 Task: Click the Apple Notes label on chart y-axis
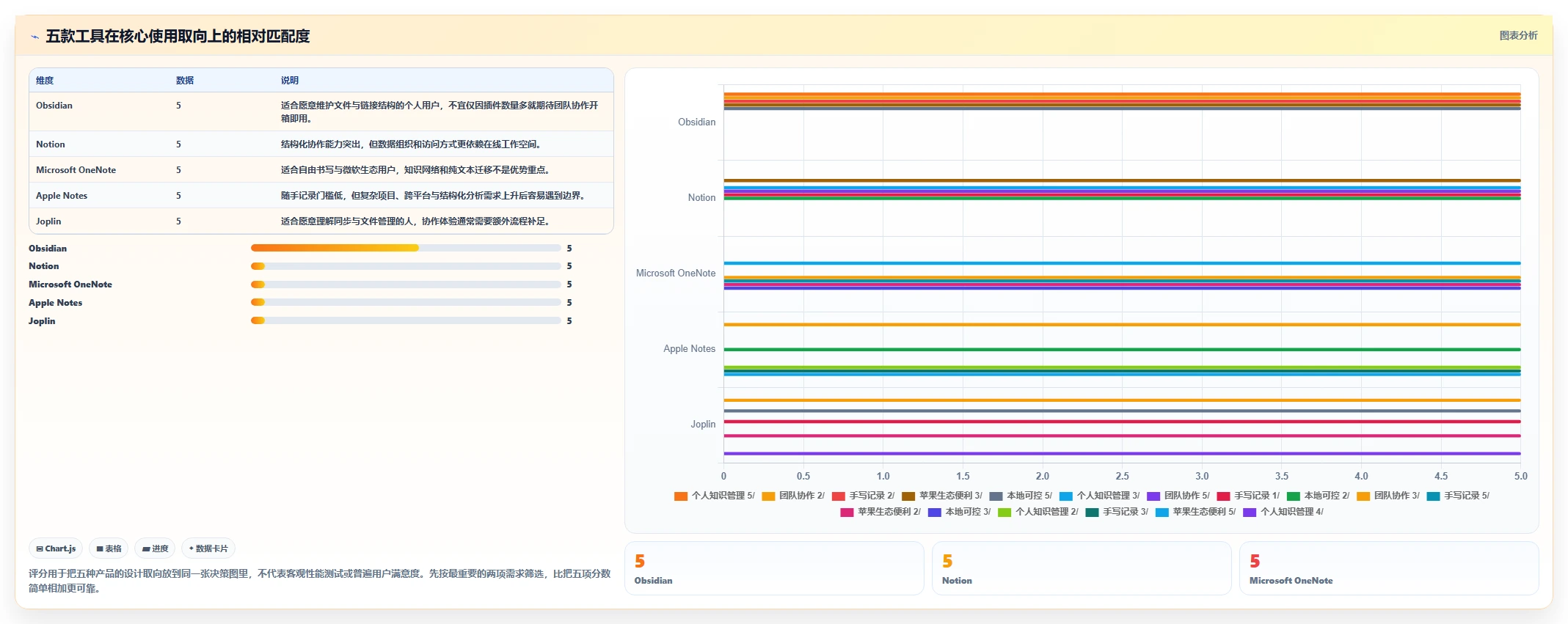point(689,349)
